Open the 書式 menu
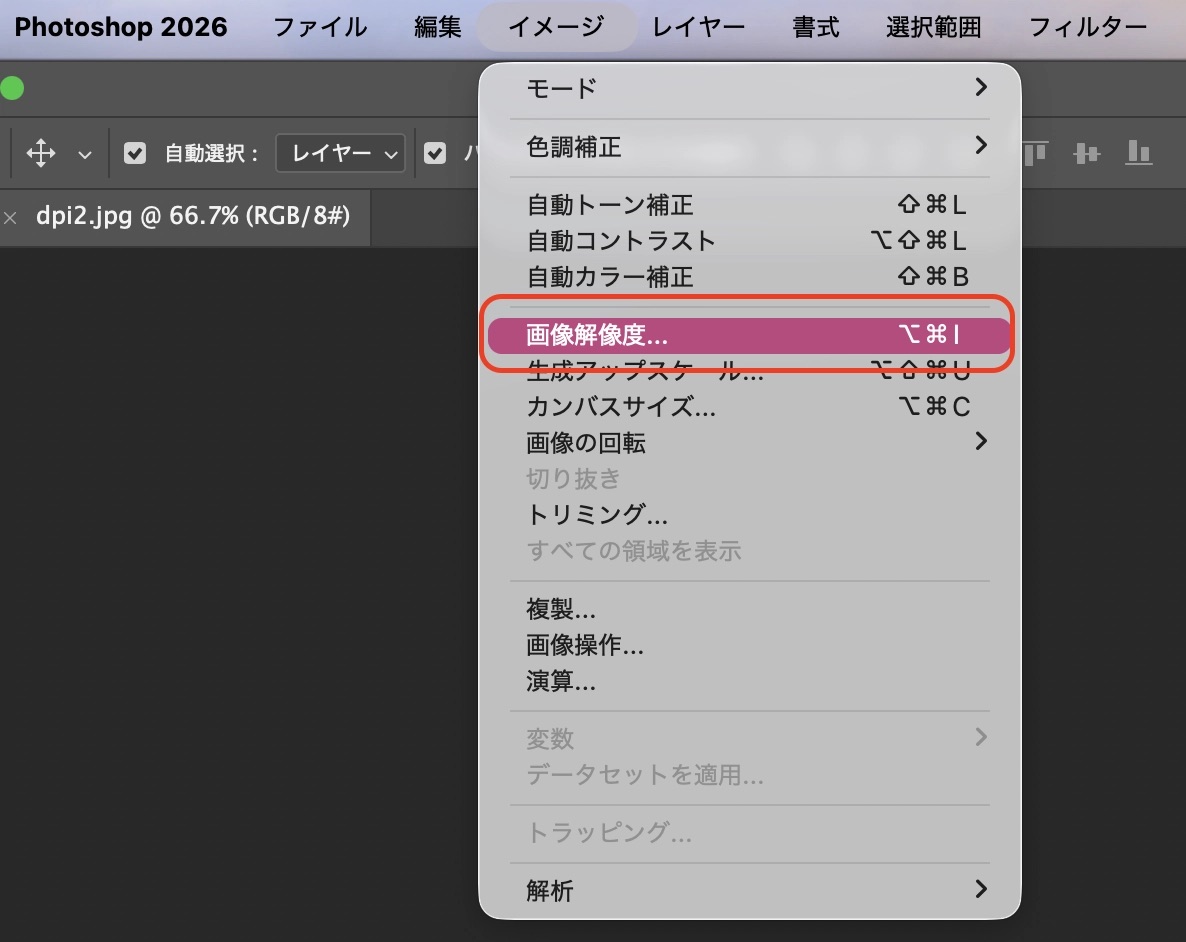1186x942 pixels. pos(815,27)
